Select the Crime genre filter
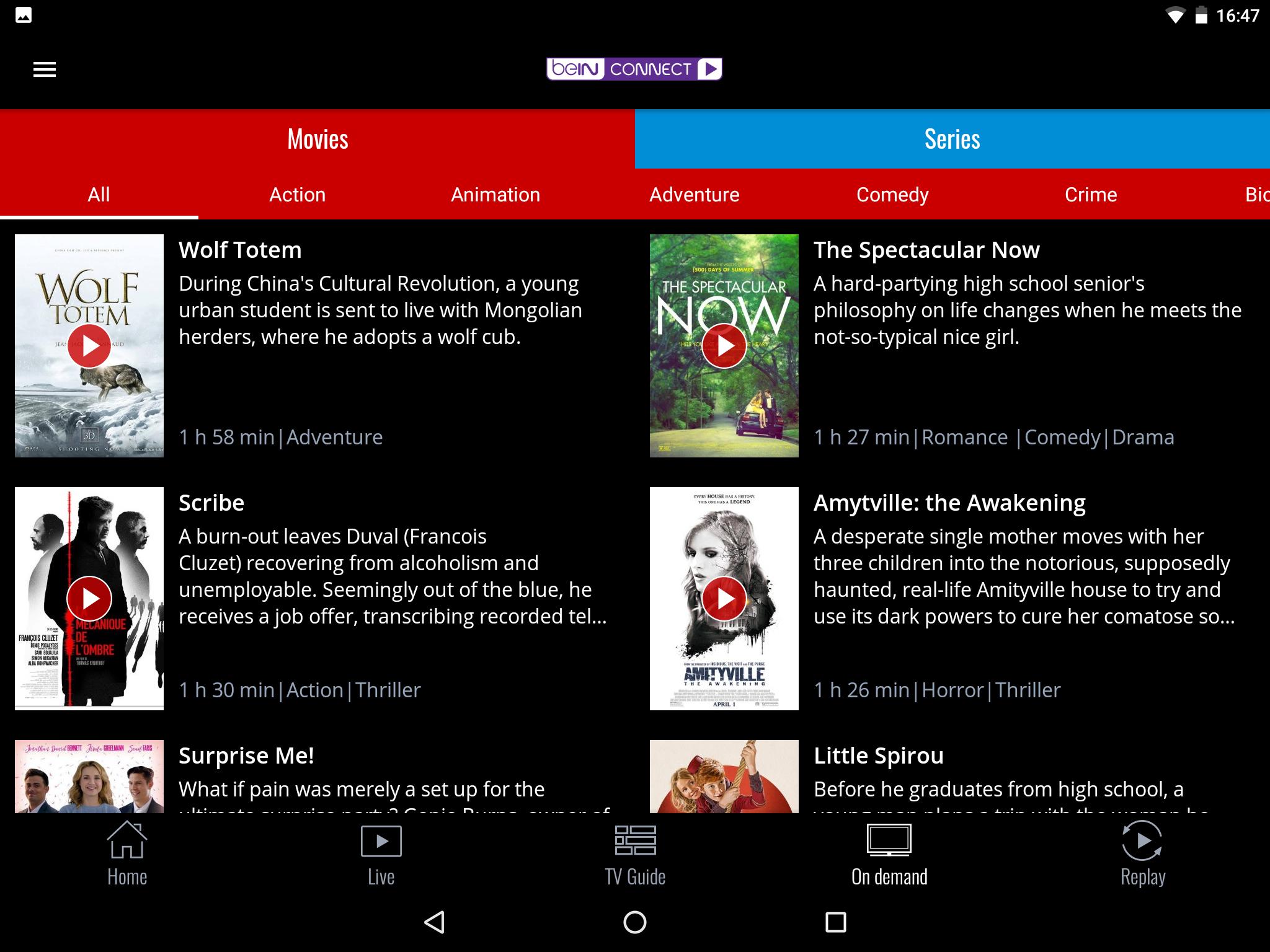Screen dimensions: 1270x952 click(x=1090, y=194)
